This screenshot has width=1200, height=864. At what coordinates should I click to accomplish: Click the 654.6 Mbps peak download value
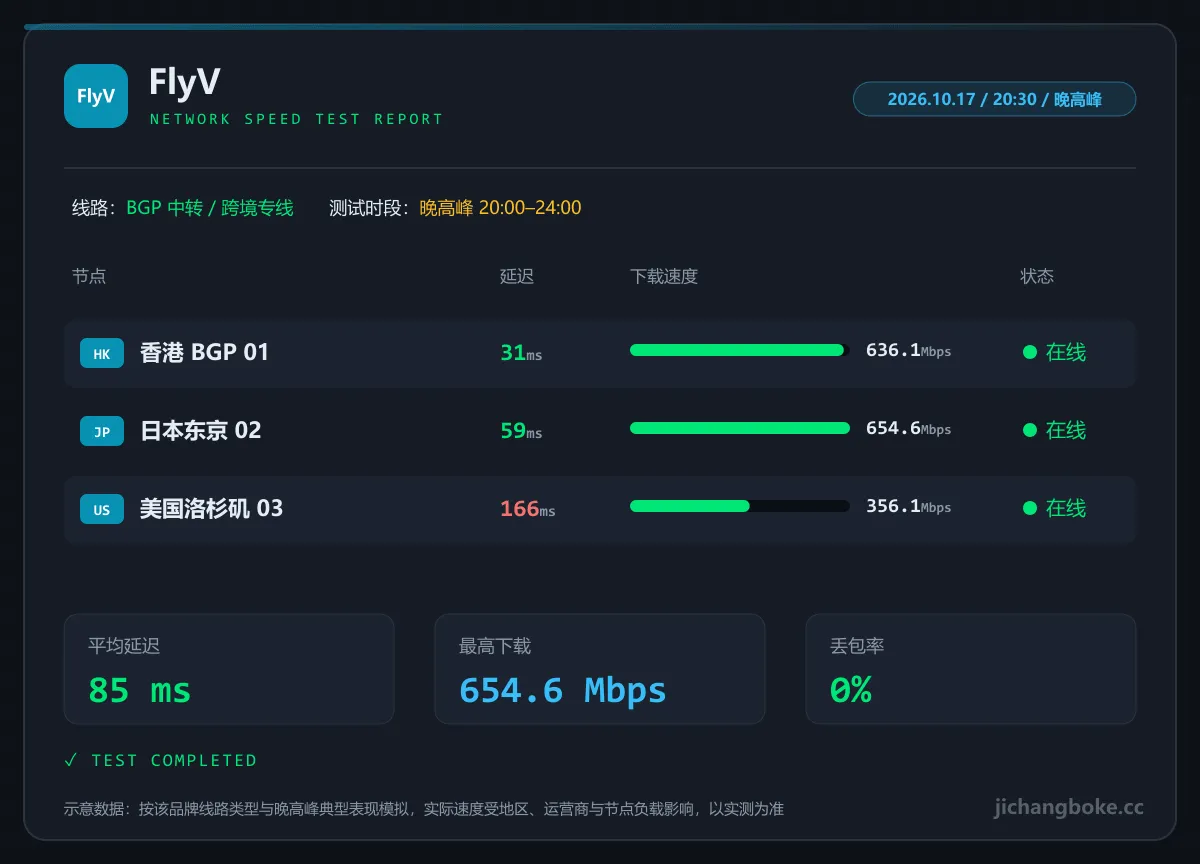[563, 690]
